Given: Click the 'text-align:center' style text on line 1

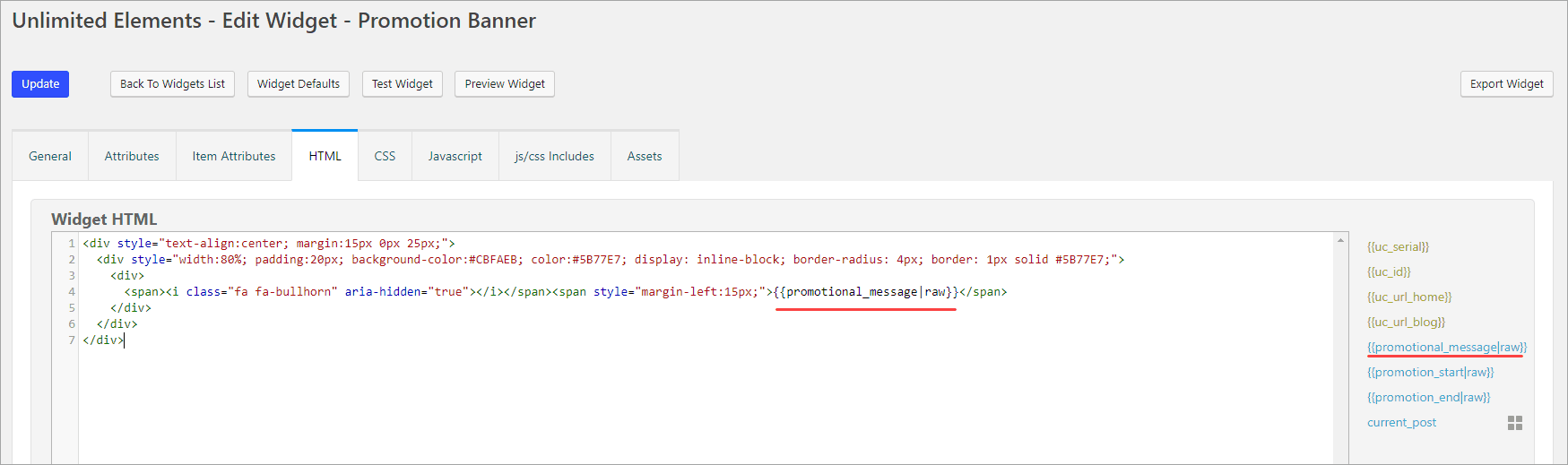Looking at the screenshot, I should pos(224,244).
